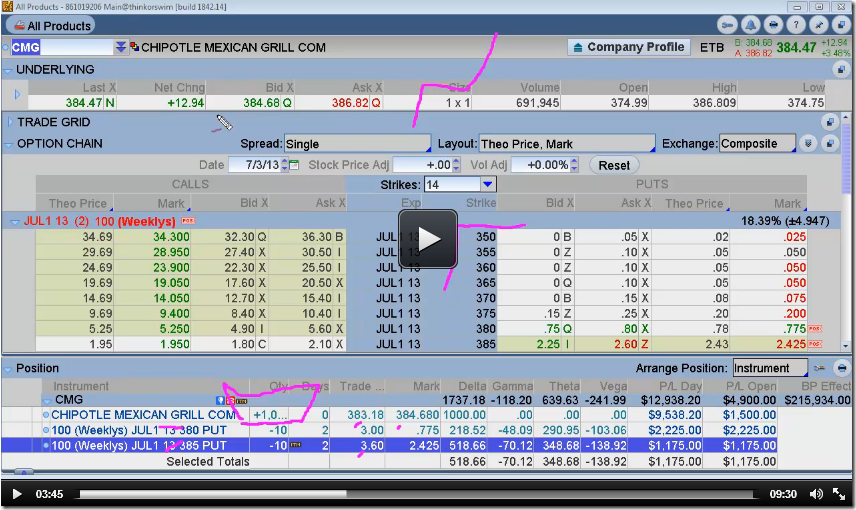Screen dimensions: 856x510
Task: Click the Position panel menu icon
Action: [842, 369]
